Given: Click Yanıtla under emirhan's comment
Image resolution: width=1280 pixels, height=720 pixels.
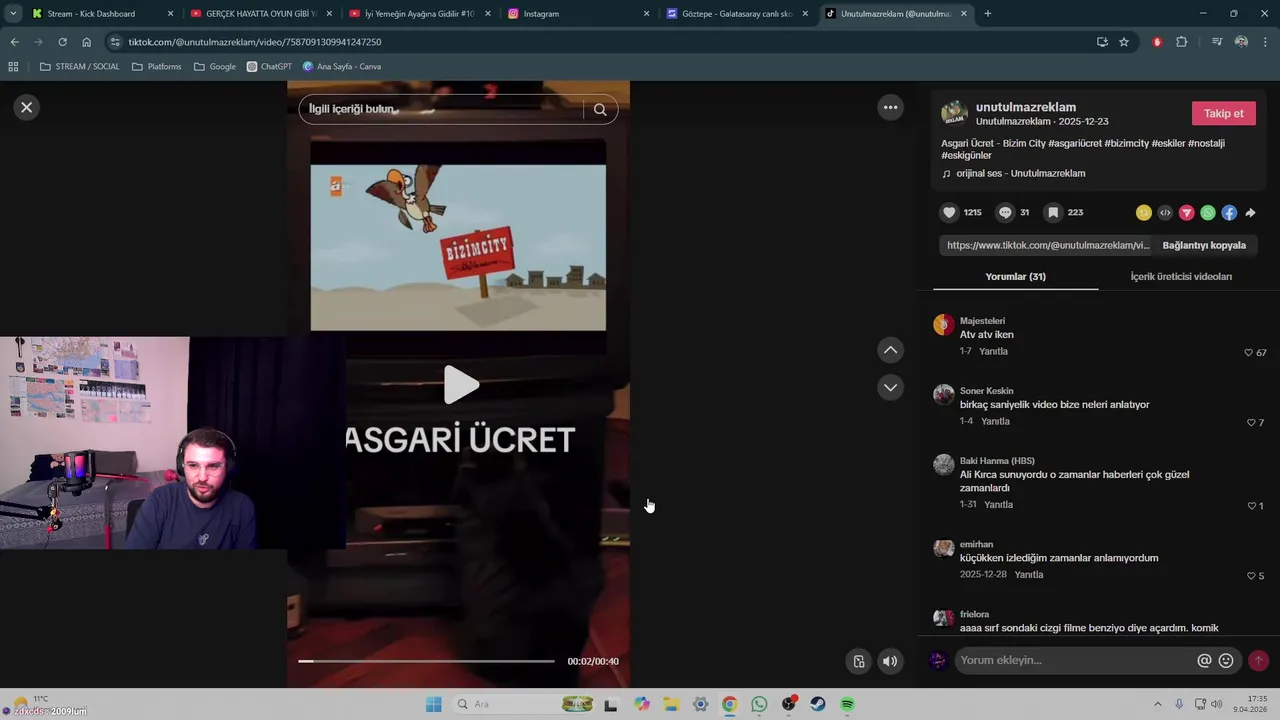Looking at the screenshot, I should coord(1029,574).
